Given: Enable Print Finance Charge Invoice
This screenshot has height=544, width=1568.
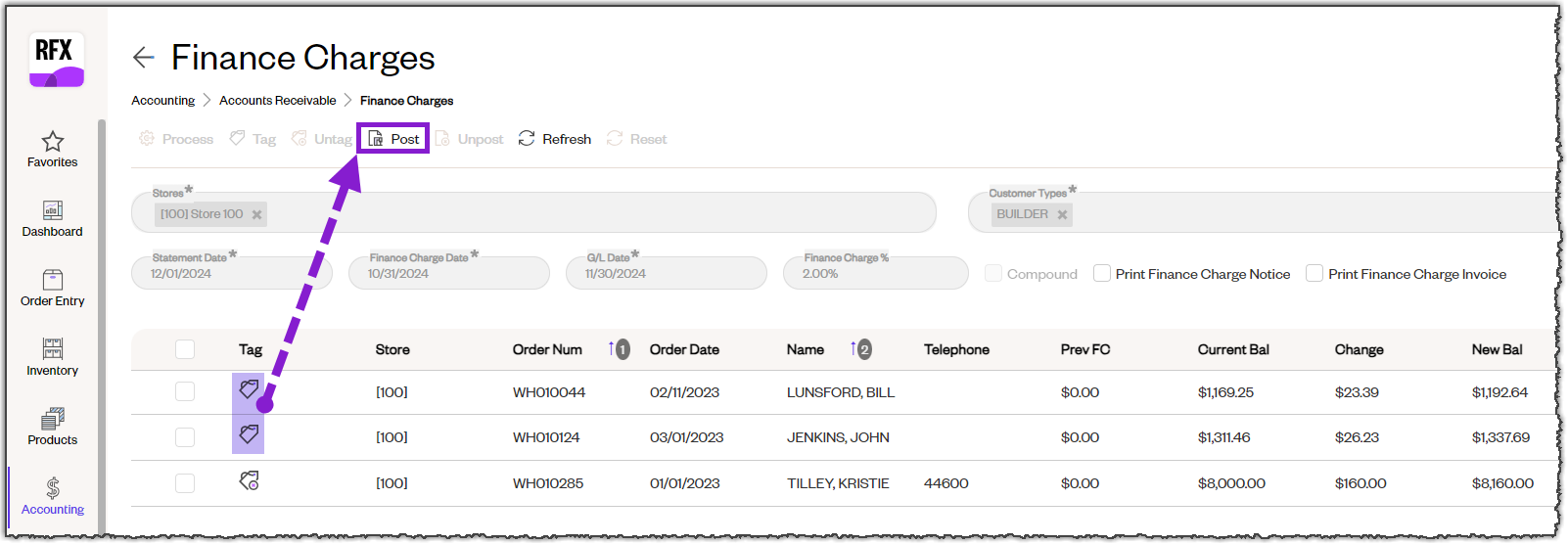Looking at the screenshot, I should coord(1314,274).
